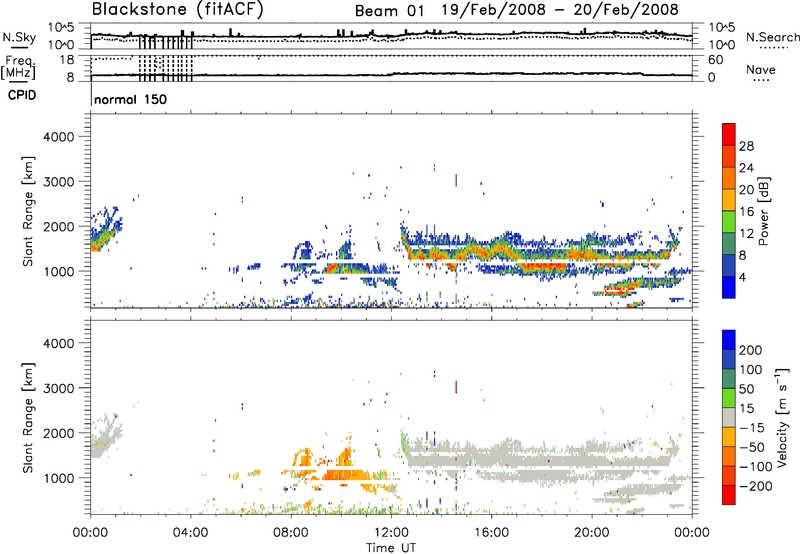
Task: Click the blue bottom segment of power colorbar
Action: [729, 287]
